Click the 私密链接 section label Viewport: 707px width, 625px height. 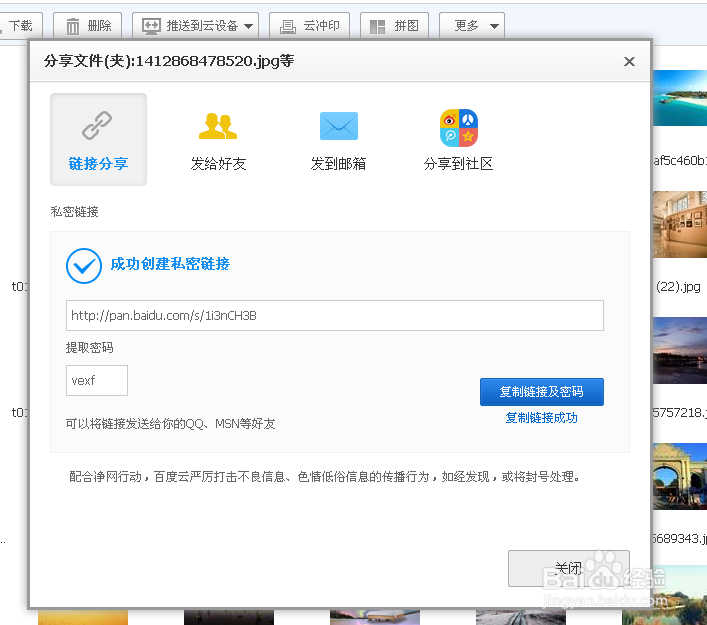tap(74, 211)
